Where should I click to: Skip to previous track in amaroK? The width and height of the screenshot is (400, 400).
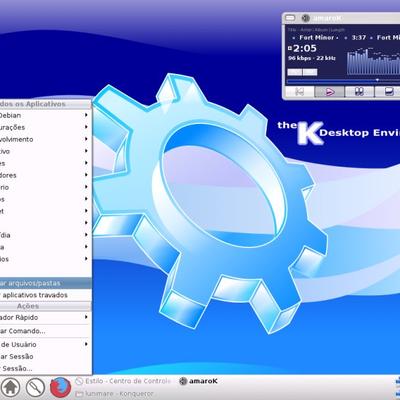click(x=300, y=91)
